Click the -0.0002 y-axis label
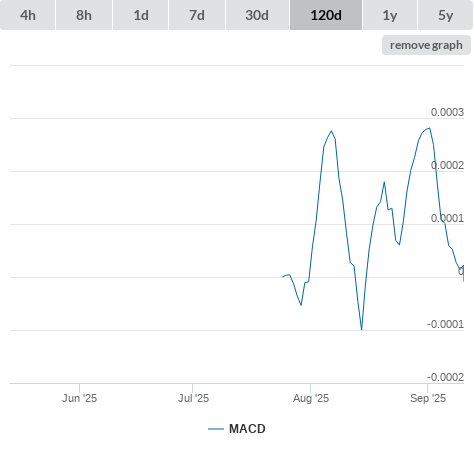The image size is (474, 455). click(445, 377)
